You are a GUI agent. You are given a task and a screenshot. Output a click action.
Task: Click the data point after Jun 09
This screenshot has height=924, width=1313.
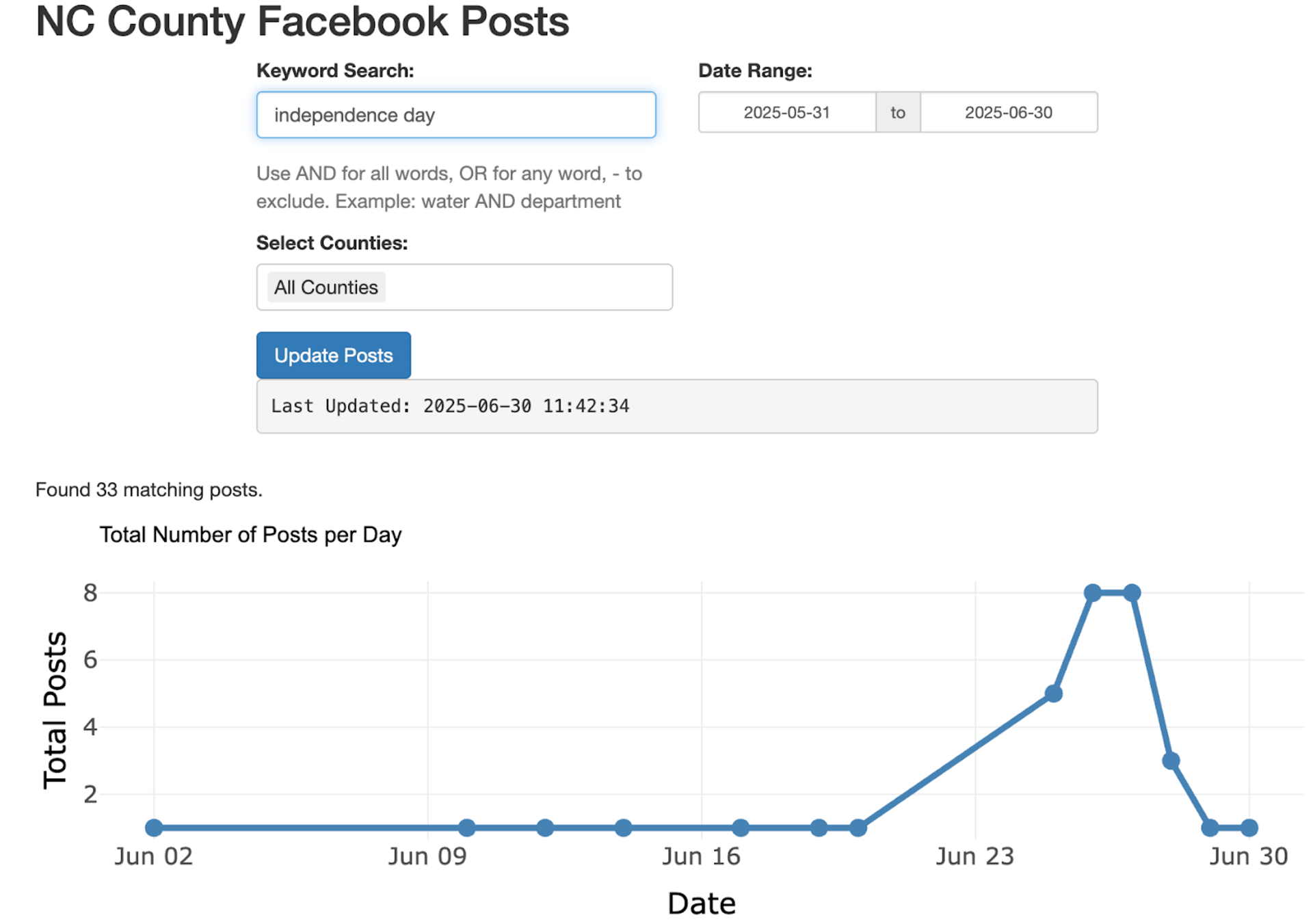[467, 828]
